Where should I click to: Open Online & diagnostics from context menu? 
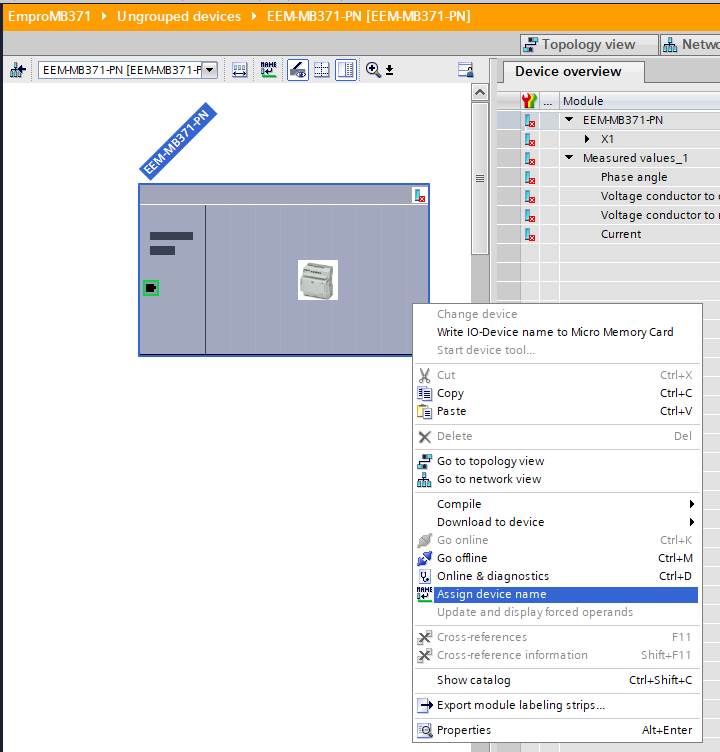coord(557,576)
